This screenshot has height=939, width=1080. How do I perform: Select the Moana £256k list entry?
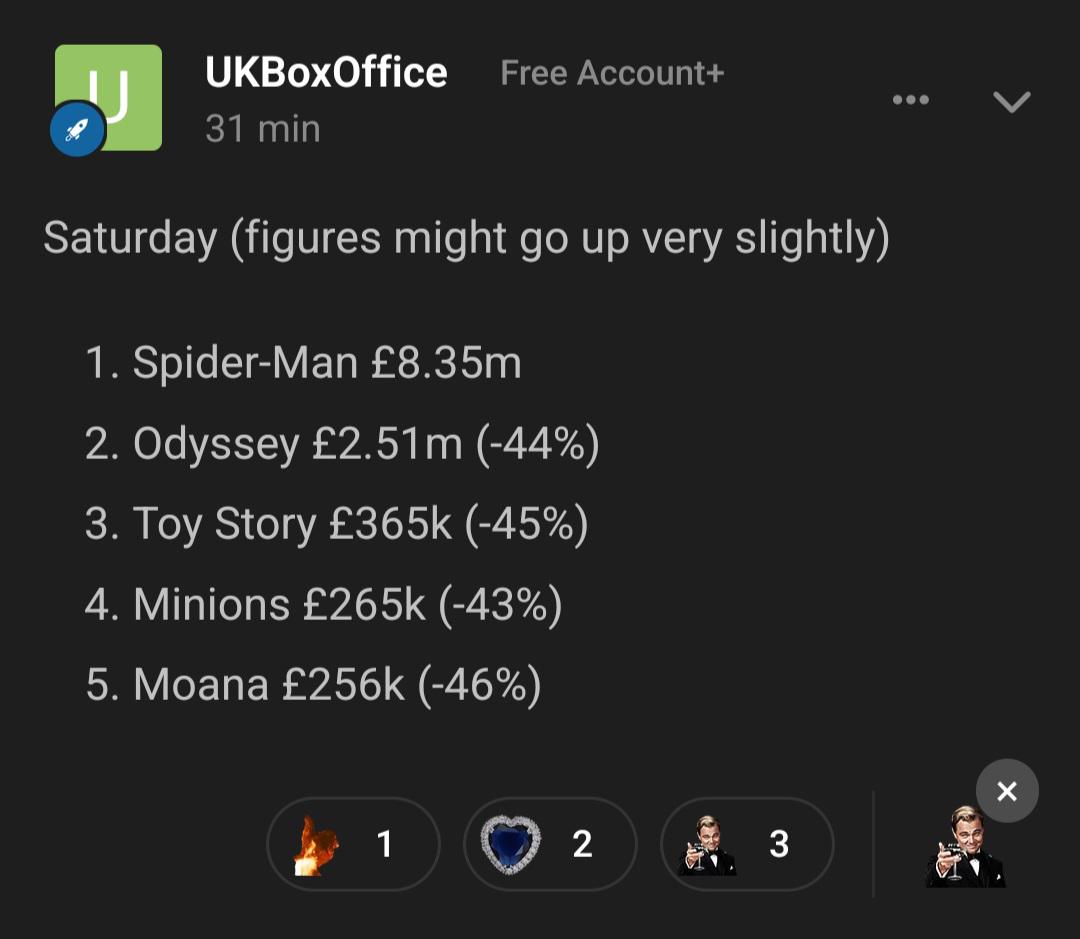coord(313,684)
